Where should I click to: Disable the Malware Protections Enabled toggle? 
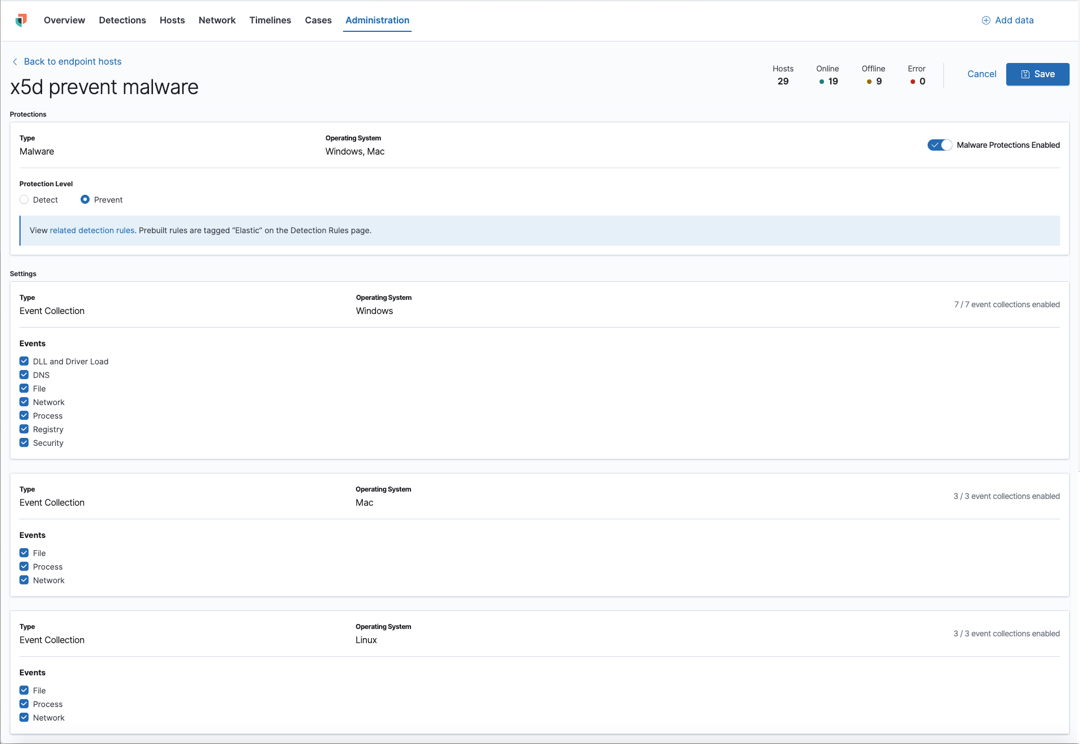938,144
